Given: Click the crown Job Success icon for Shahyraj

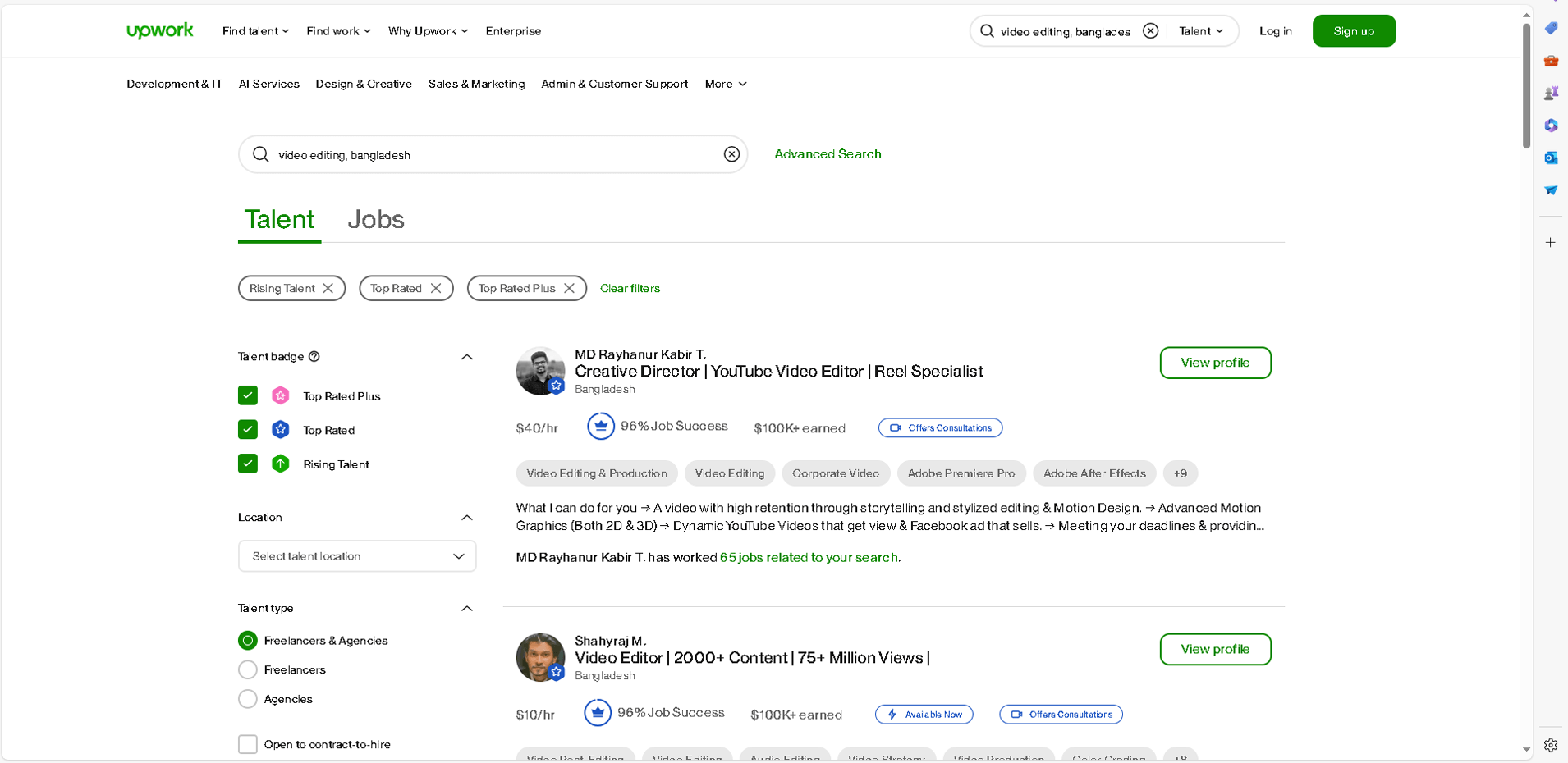Looking at the screenshot, I should point(598,713).
